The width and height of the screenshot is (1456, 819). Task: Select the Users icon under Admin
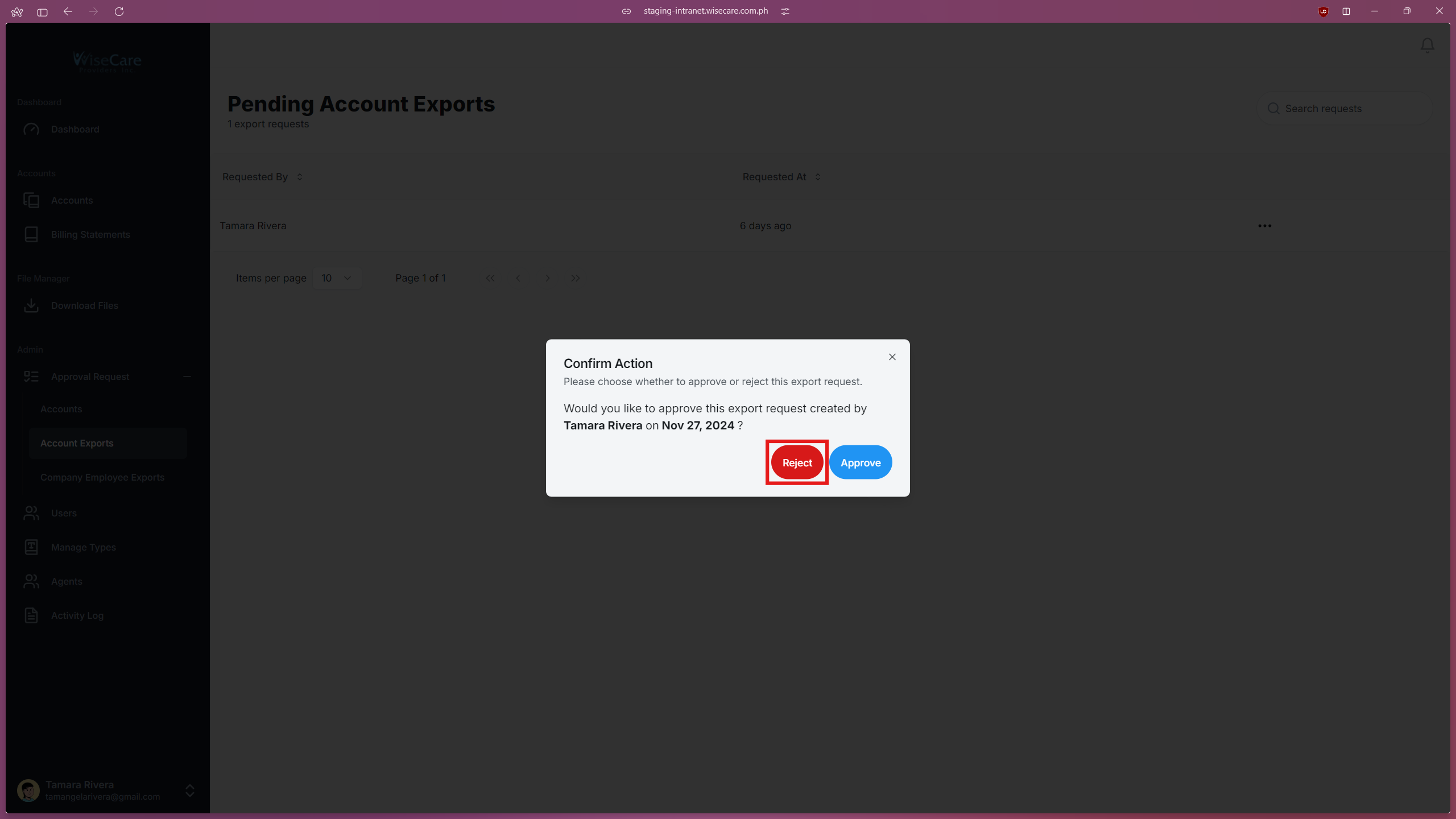32,513
